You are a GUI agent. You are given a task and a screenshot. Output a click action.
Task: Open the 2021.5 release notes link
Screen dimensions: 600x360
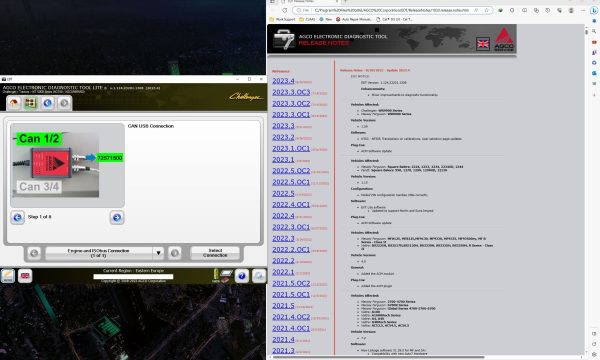[283, 306]
